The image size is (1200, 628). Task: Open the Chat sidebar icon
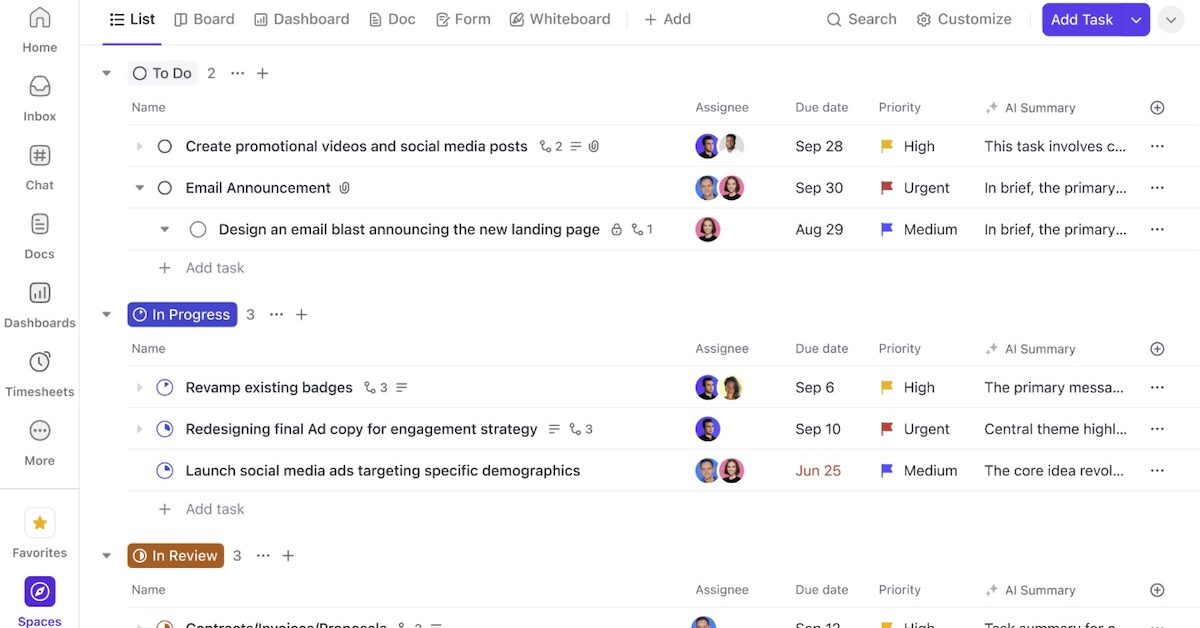(x=39, y=155)
